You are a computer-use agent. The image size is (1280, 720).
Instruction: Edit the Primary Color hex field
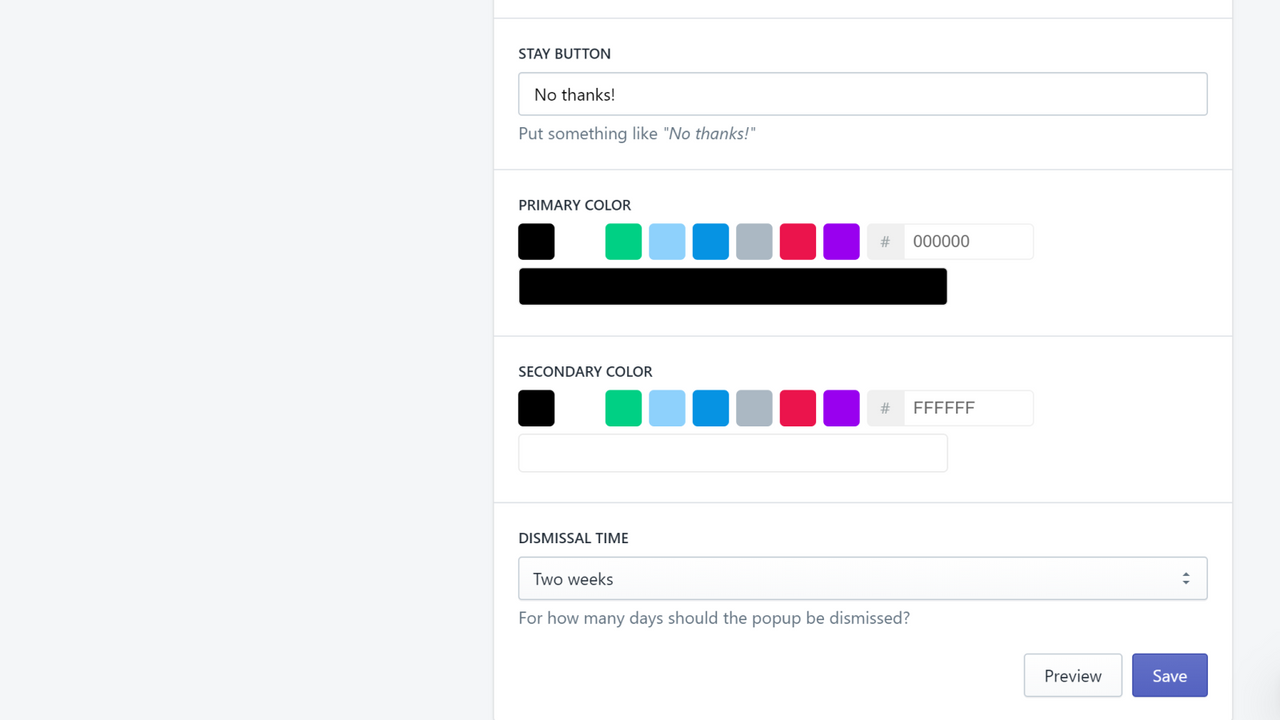tap(968, 241)
